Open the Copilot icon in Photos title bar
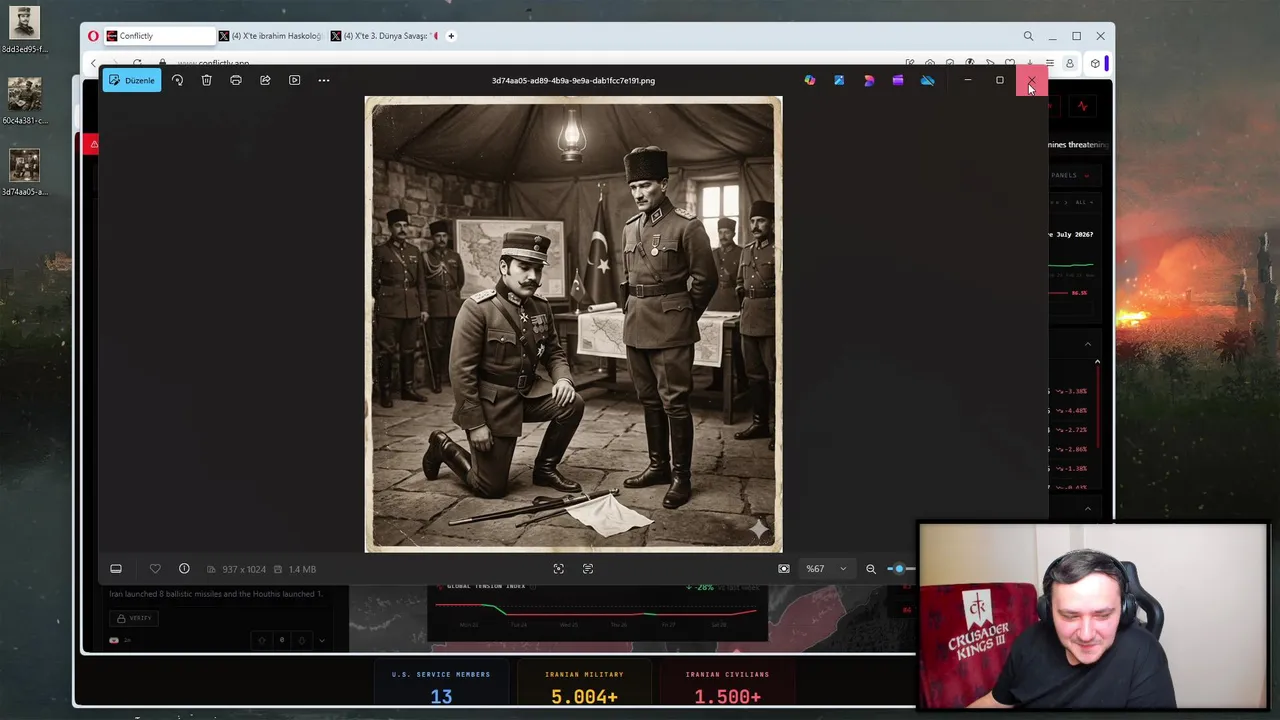The image size is (1280, 720). [x=810, y=80]
